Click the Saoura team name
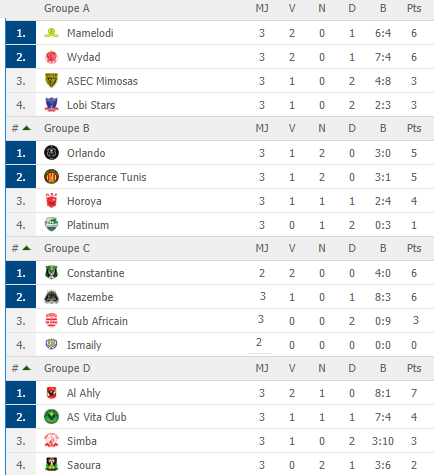Image resolution: width=434 pixels, height=475 pixels. tap(84, 465)
